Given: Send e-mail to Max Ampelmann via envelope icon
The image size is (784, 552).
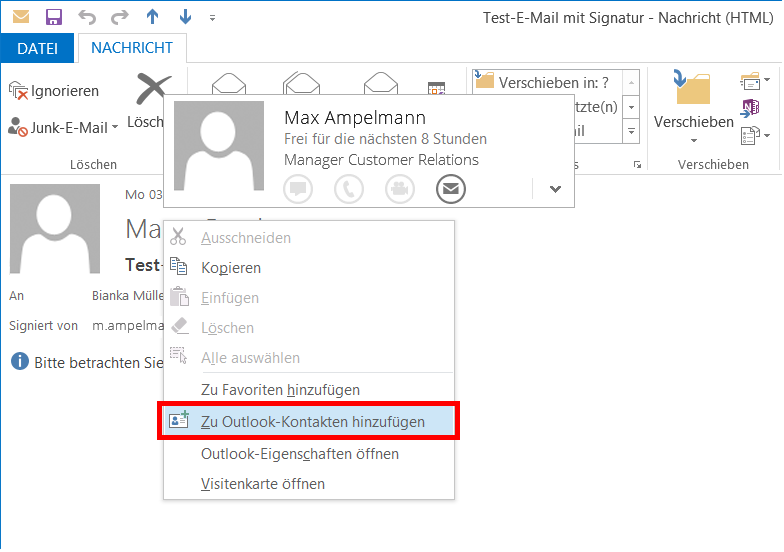Looking at the screenshot, I should coord(450,189).
